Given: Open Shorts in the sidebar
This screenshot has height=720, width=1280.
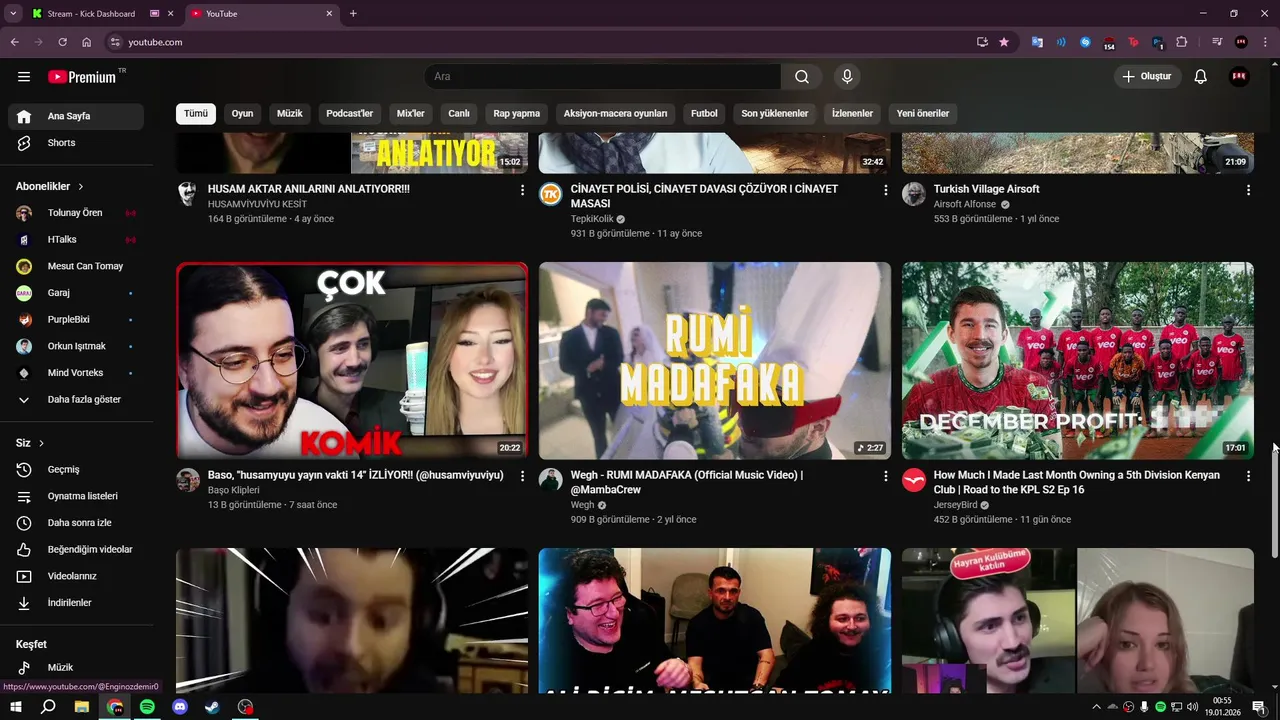Looking at the screenshot, I should click(x=76, y=143).
